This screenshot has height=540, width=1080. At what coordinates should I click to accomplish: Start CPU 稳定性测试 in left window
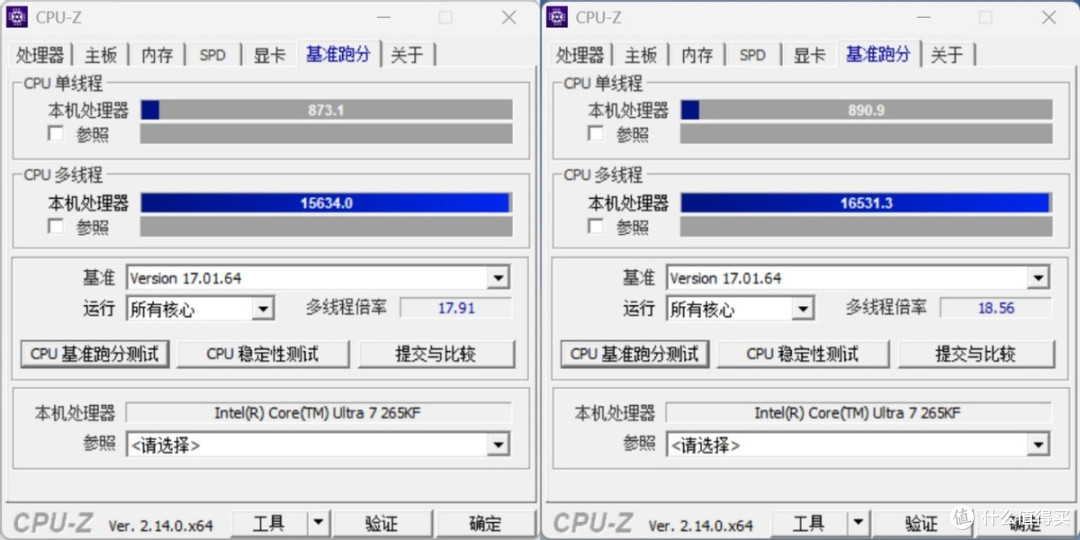click(x=263, y=354)
